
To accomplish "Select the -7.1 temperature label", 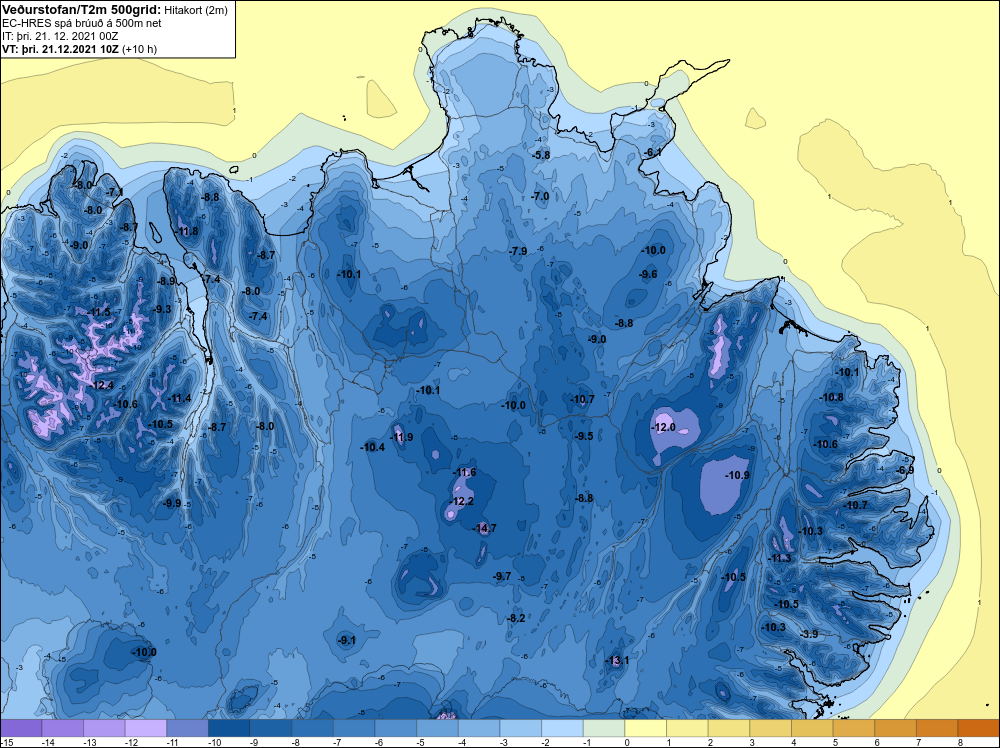I will coord(115,192).
